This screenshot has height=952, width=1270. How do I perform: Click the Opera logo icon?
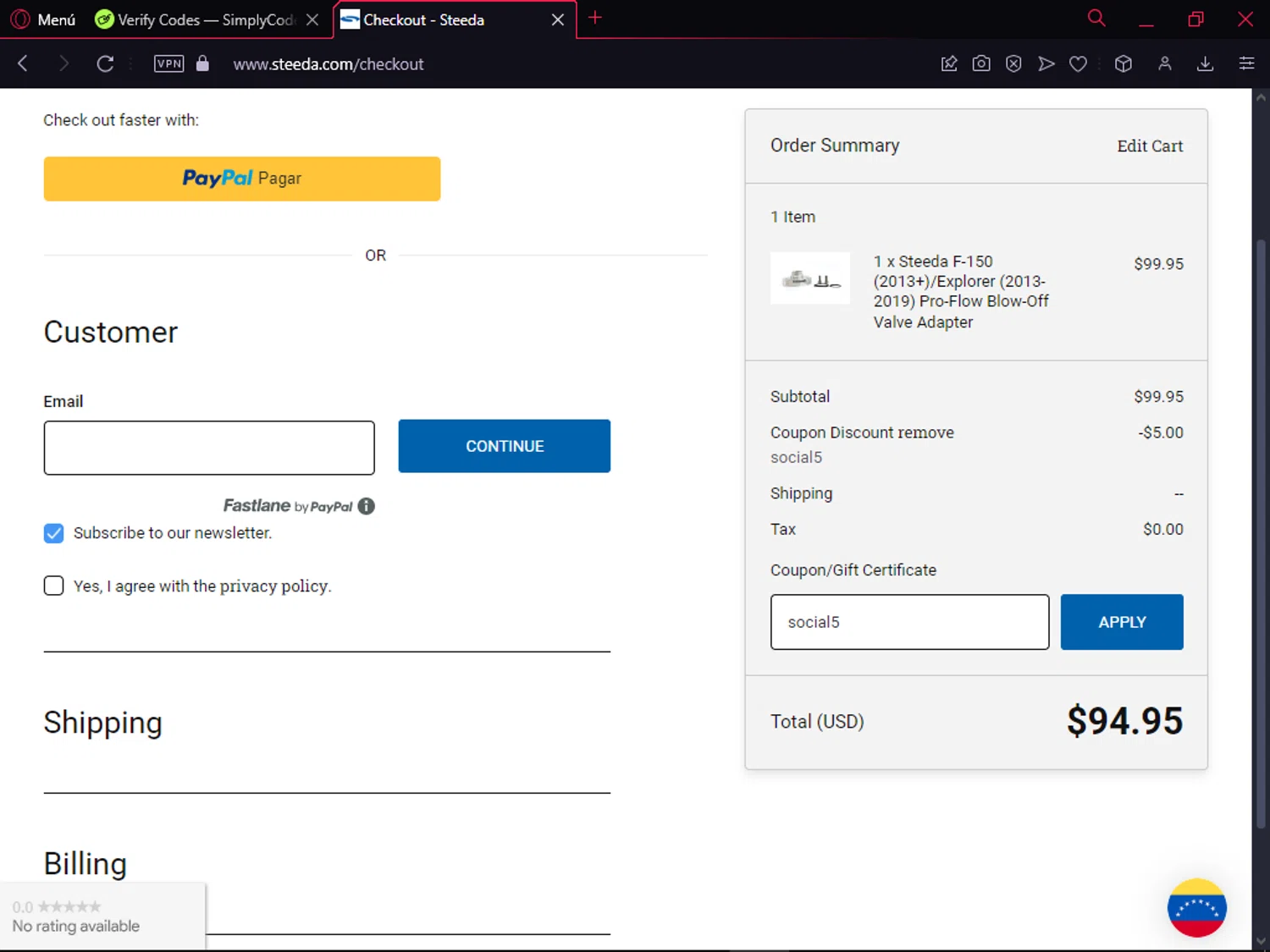20,19
